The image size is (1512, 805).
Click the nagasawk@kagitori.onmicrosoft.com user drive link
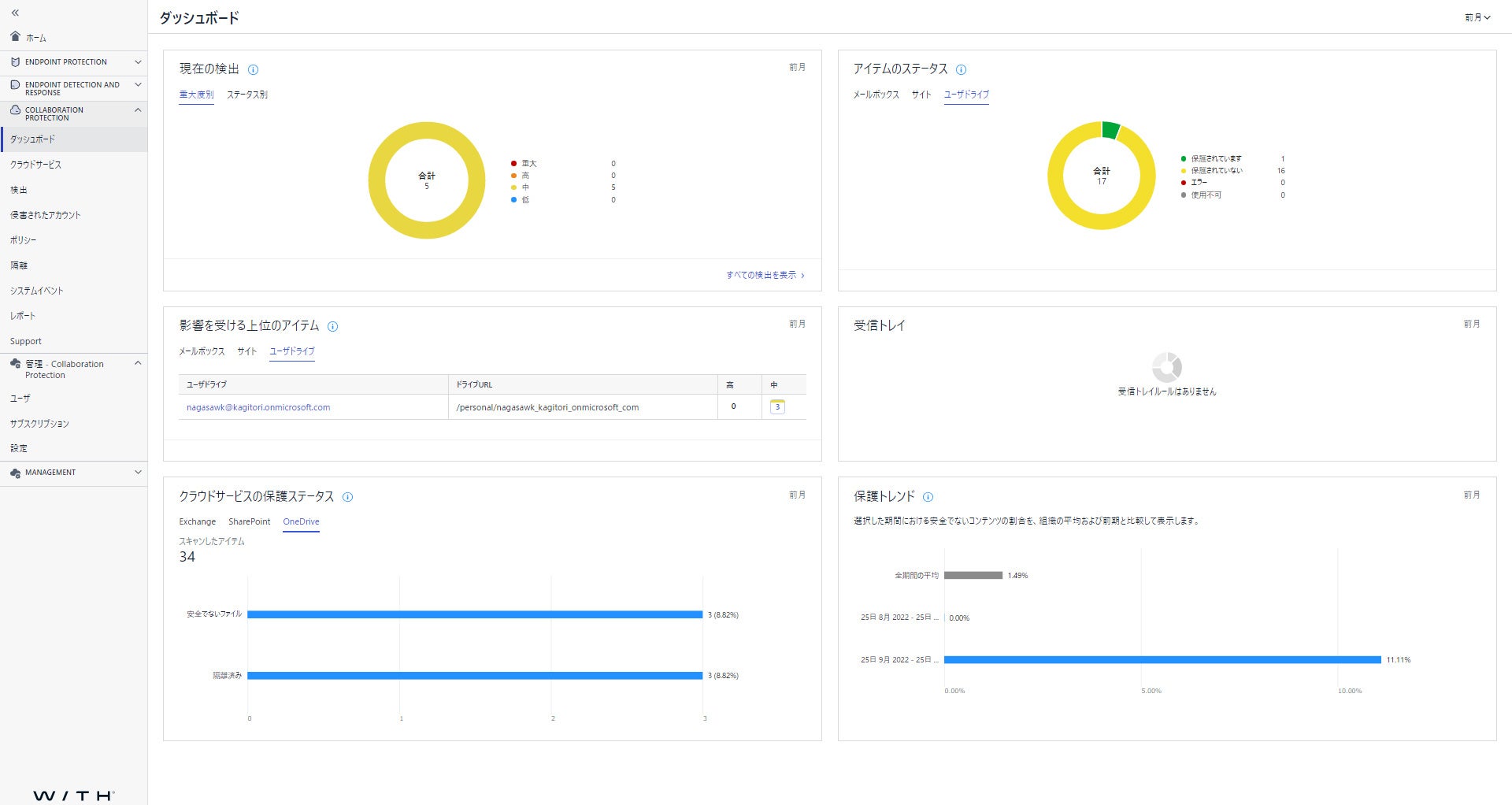[258, 407]
